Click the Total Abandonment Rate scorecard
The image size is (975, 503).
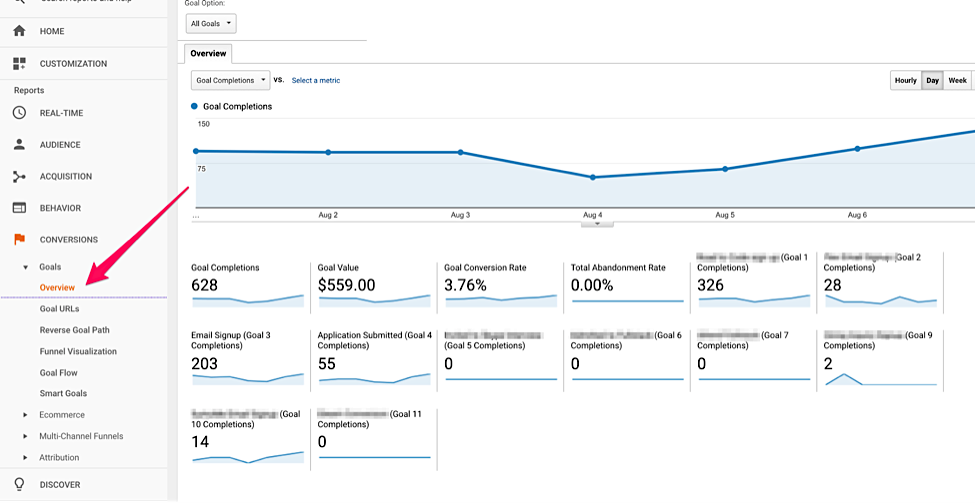[x=628, y=285]
